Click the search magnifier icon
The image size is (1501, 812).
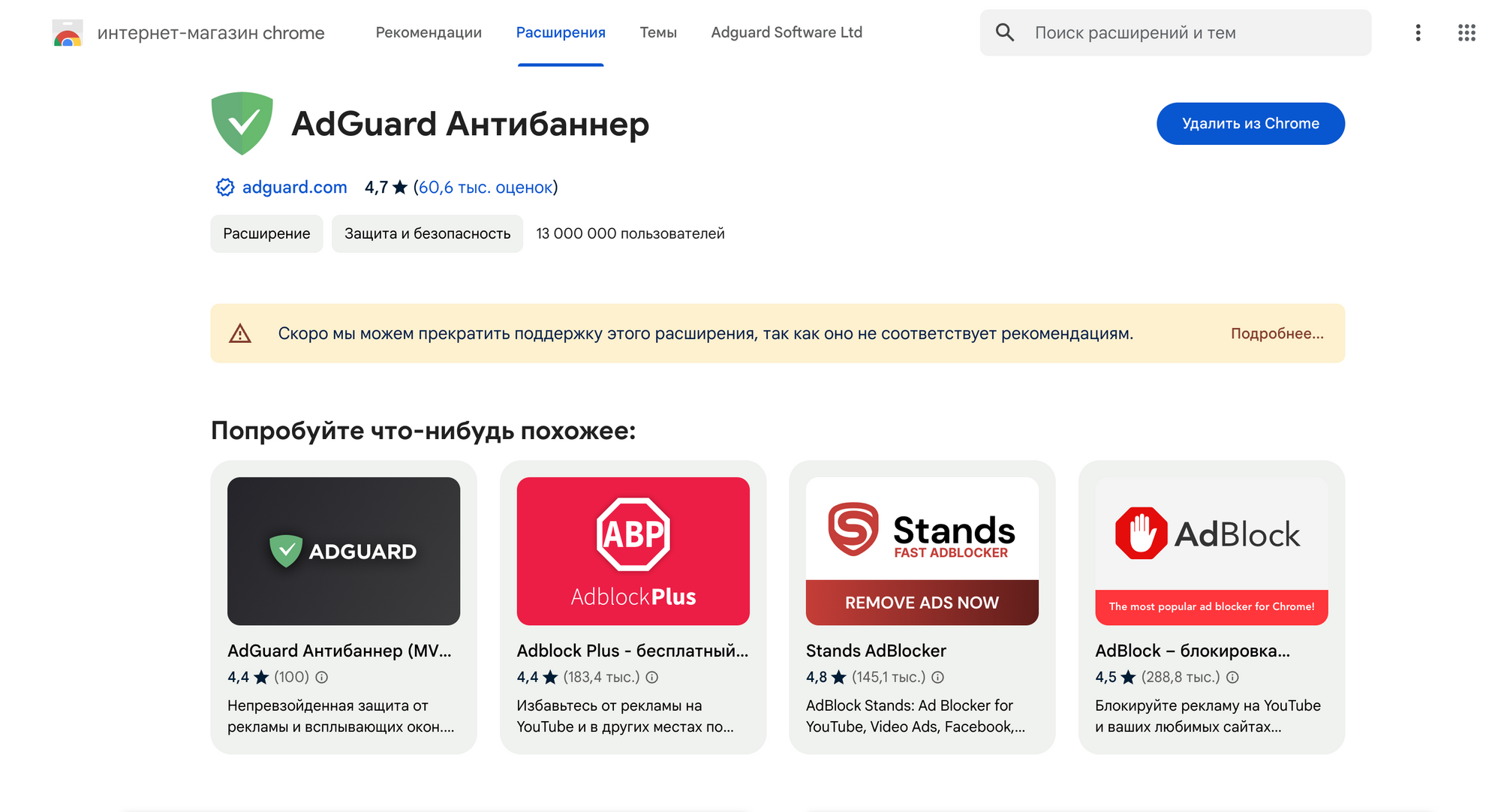coord(1004,32)
